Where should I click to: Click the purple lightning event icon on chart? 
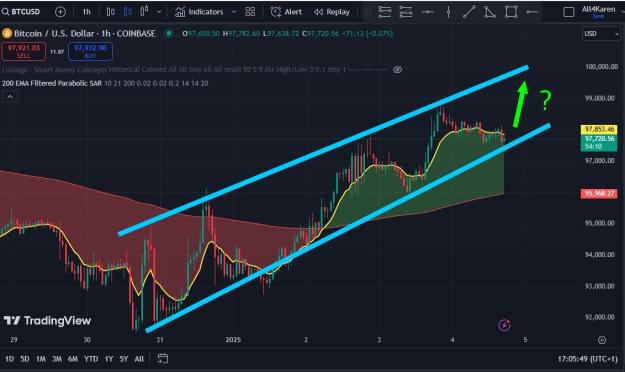pyautogui.click(x=504, y=325)
